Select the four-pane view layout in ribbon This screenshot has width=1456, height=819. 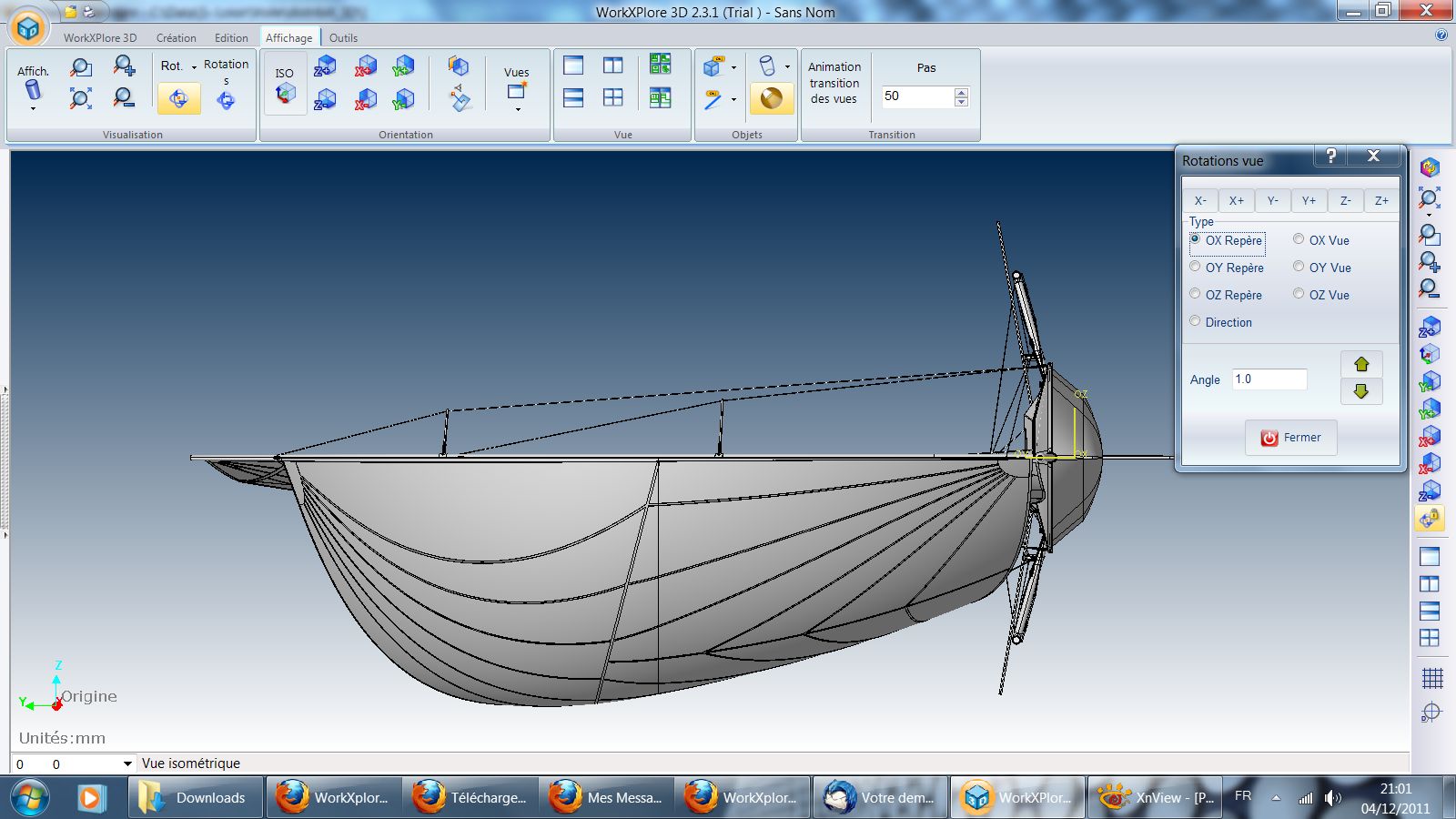coord(613,97)
